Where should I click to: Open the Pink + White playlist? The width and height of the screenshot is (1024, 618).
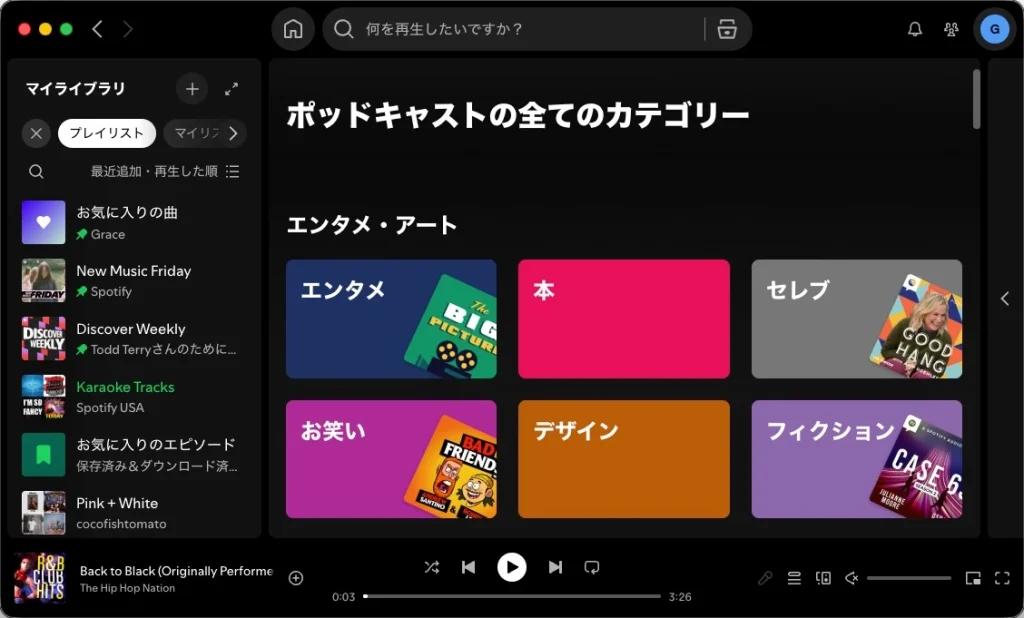pyautogui.click(x=135, y=513)
